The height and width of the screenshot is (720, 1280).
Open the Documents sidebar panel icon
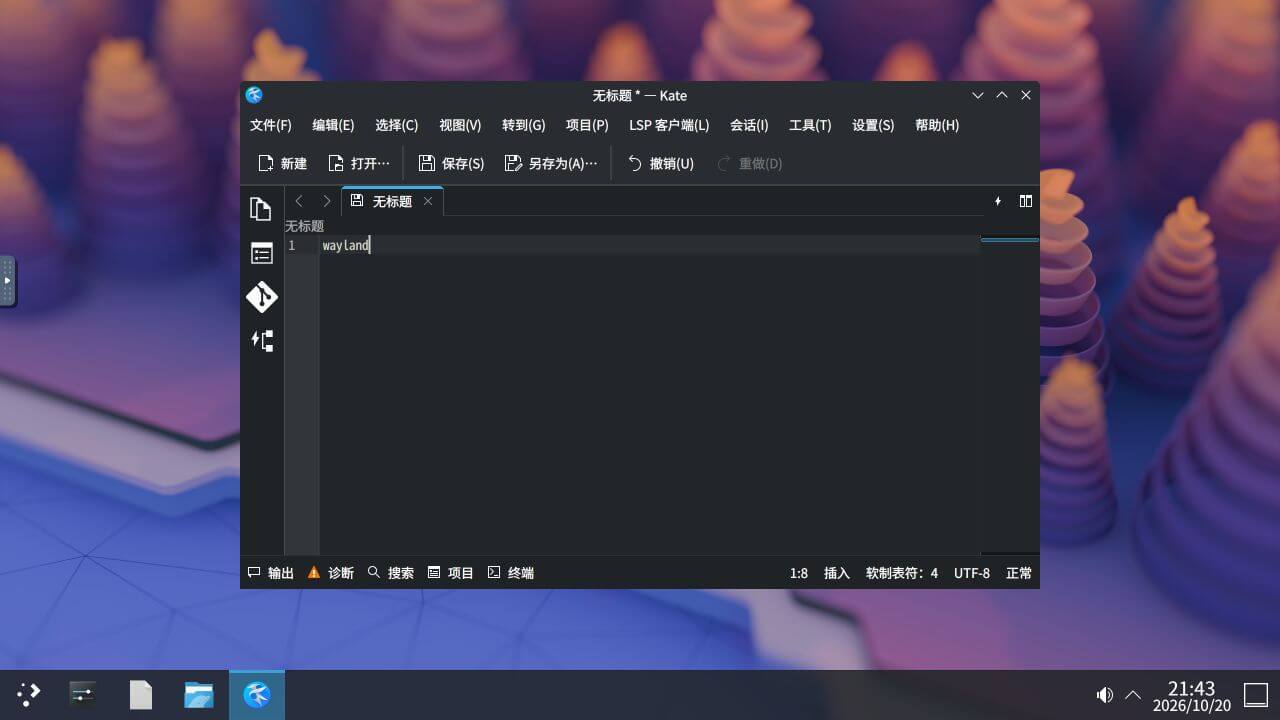[x=261, y=209]
